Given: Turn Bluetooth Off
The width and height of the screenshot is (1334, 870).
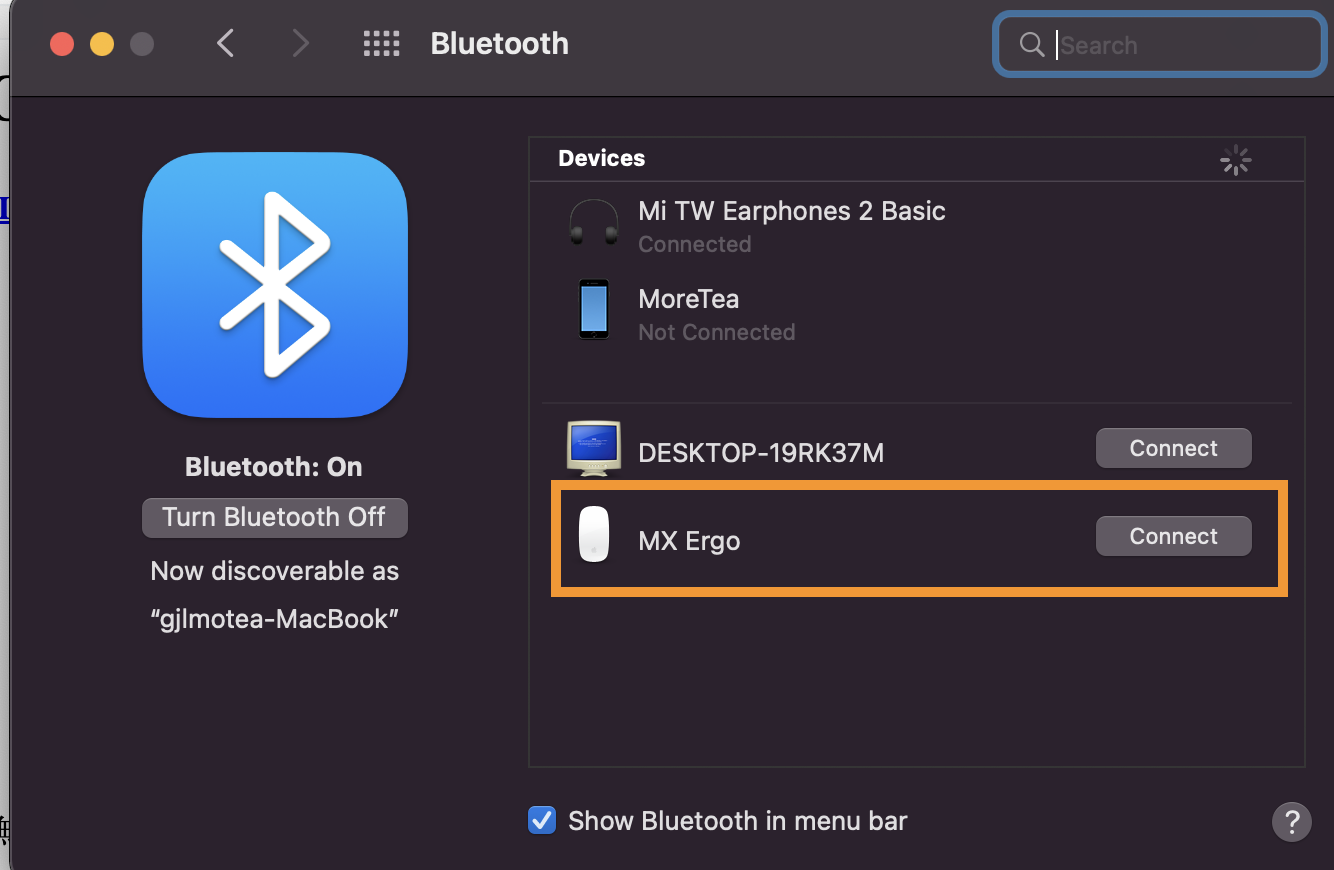Looking at the screenshot, I should 275,517.
